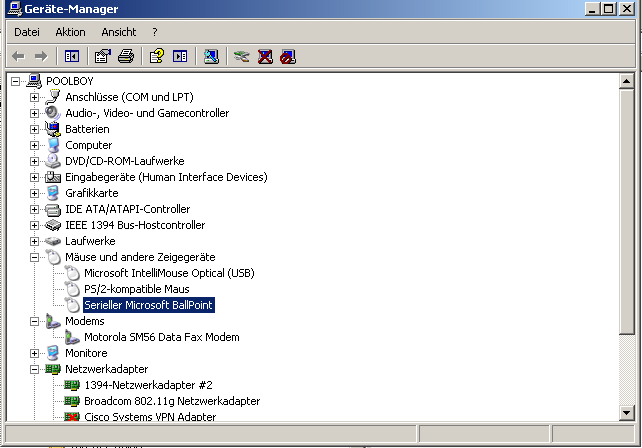Select PS/2-kompatible Maus
Screen dimensions: 642x448
[x=137, y=289]
